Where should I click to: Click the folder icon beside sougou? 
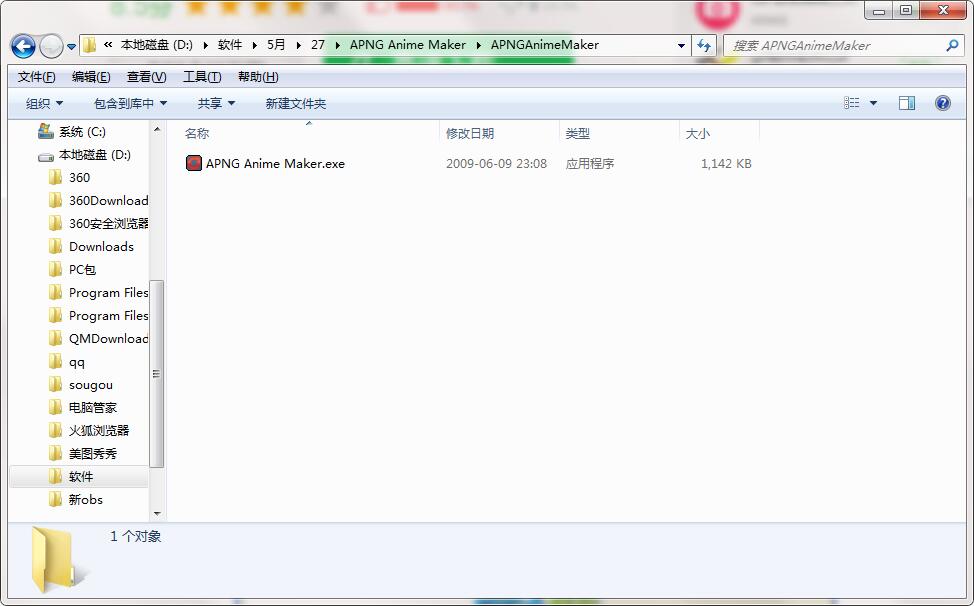[55, 384]
